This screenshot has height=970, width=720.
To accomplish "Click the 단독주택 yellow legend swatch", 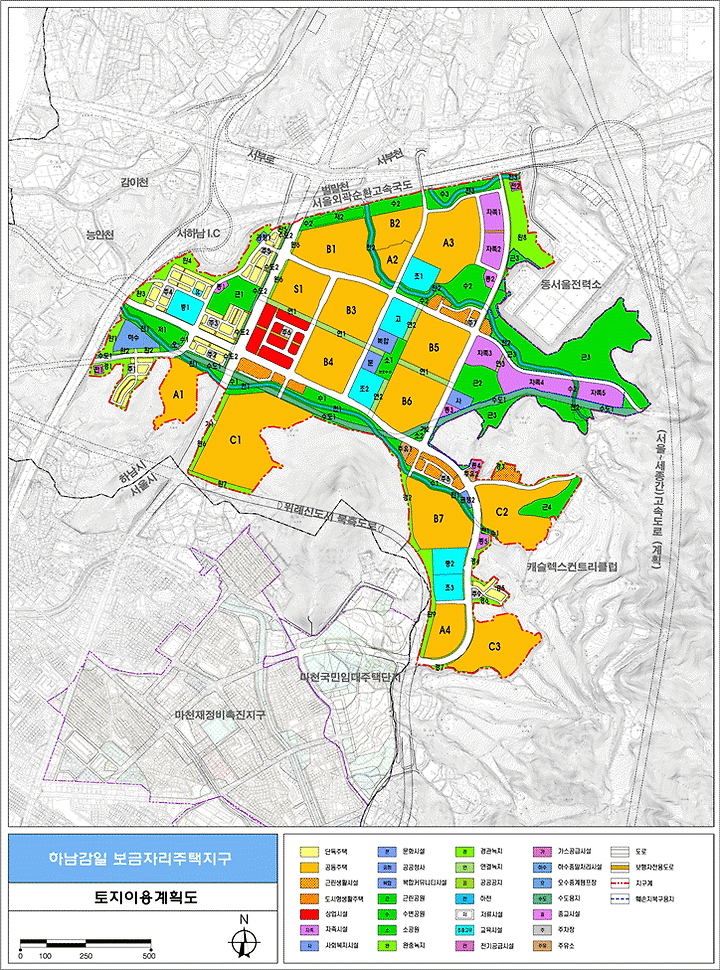I will (x=309, y=852).
